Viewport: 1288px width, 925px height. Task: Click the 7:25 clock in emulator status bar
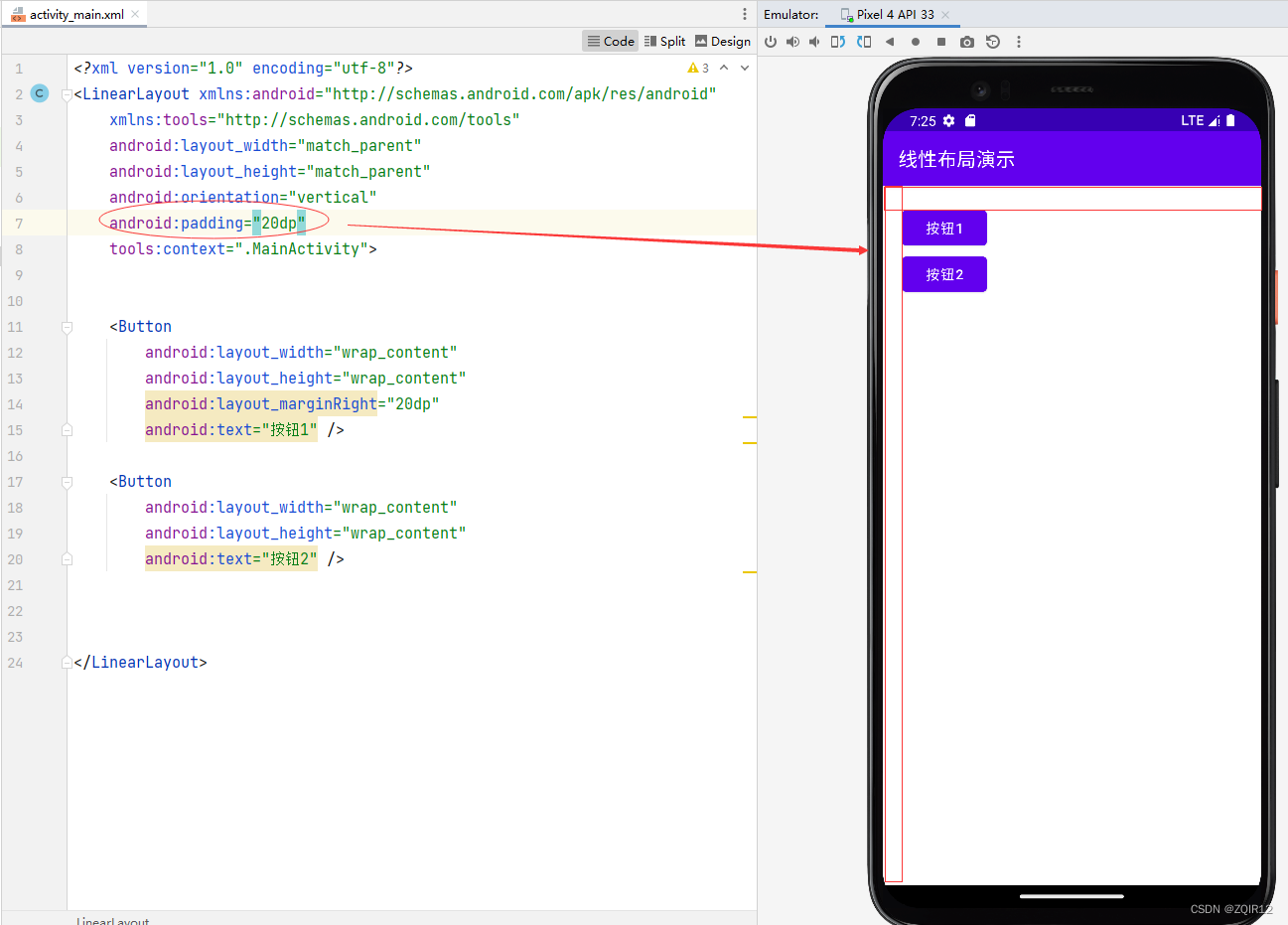pos(923,121)
